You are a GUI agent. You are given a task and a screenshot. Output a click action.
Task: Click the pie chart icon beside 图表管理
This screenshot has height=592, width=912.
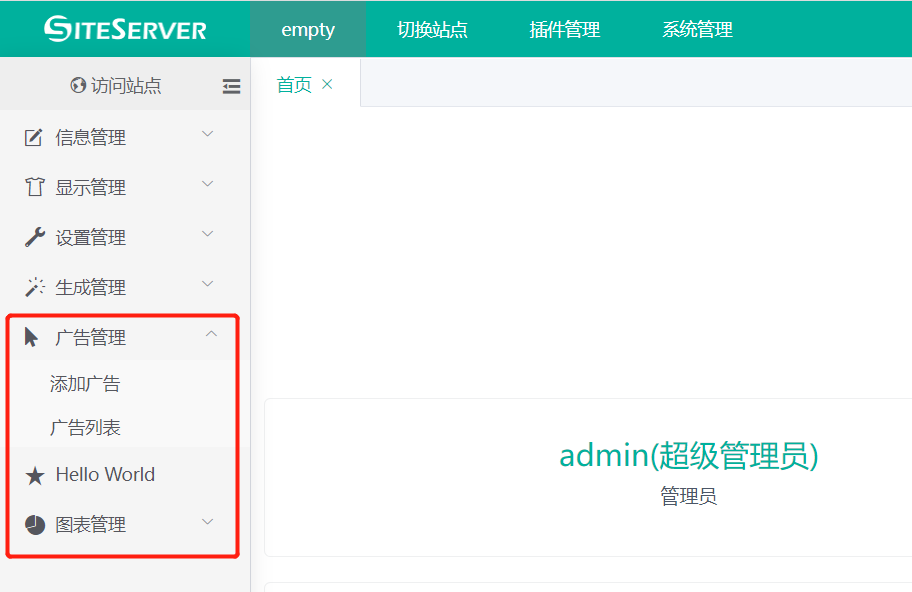(x=34, y=523)
